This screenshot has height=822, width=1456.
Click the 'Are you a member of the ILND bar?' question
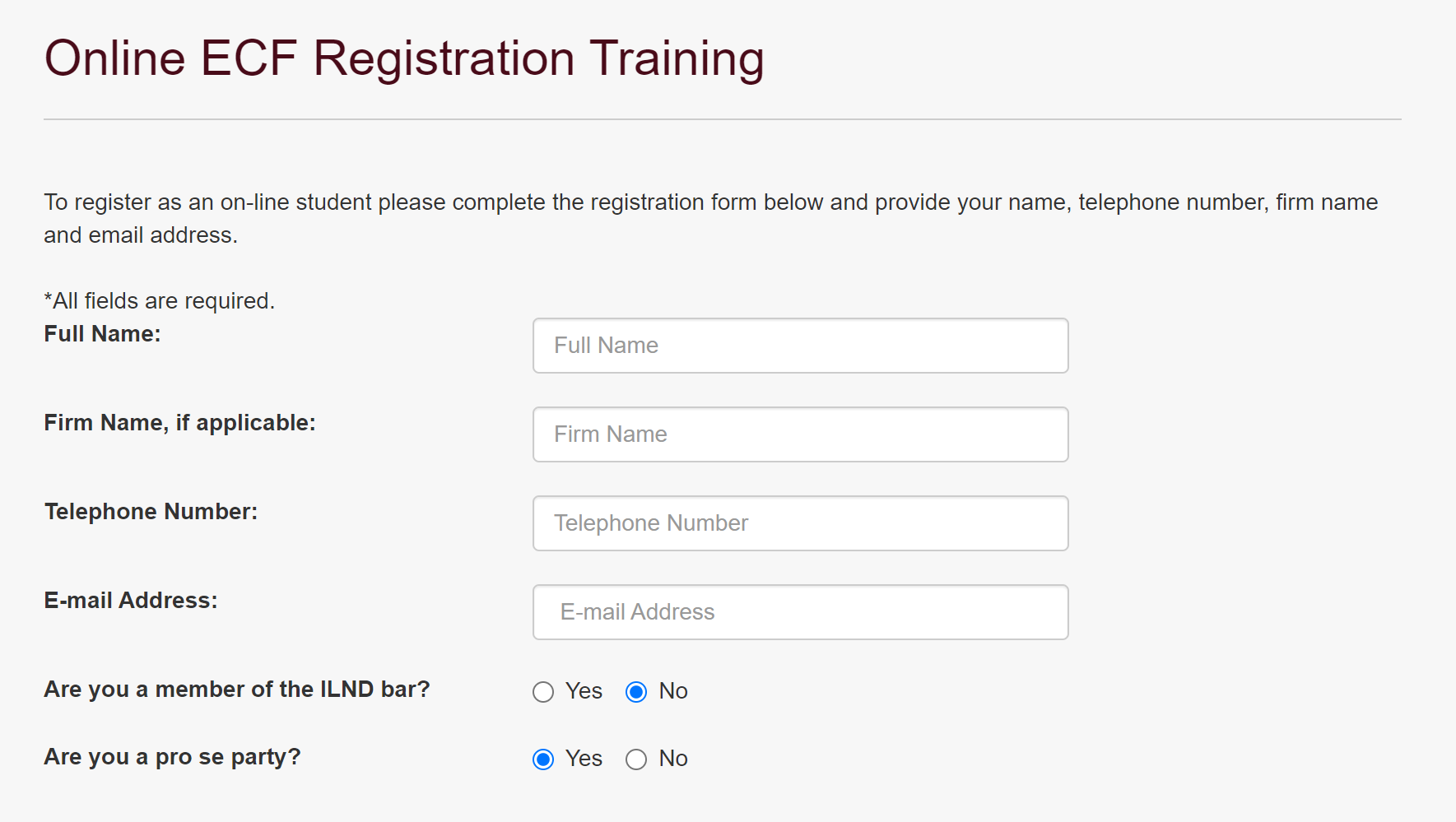[x=237, y=690]
